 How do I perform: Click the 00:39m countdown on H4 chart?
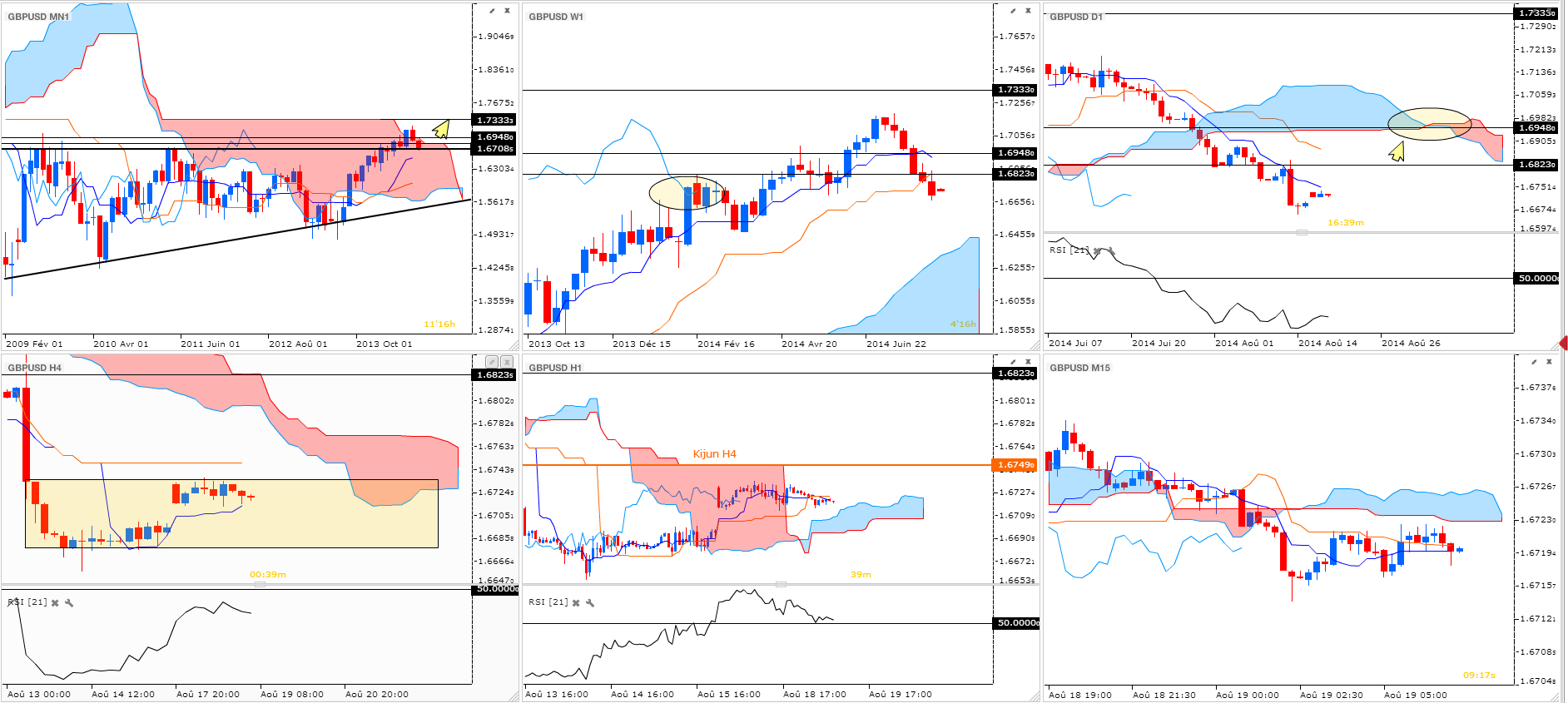[x=268, y=575]
